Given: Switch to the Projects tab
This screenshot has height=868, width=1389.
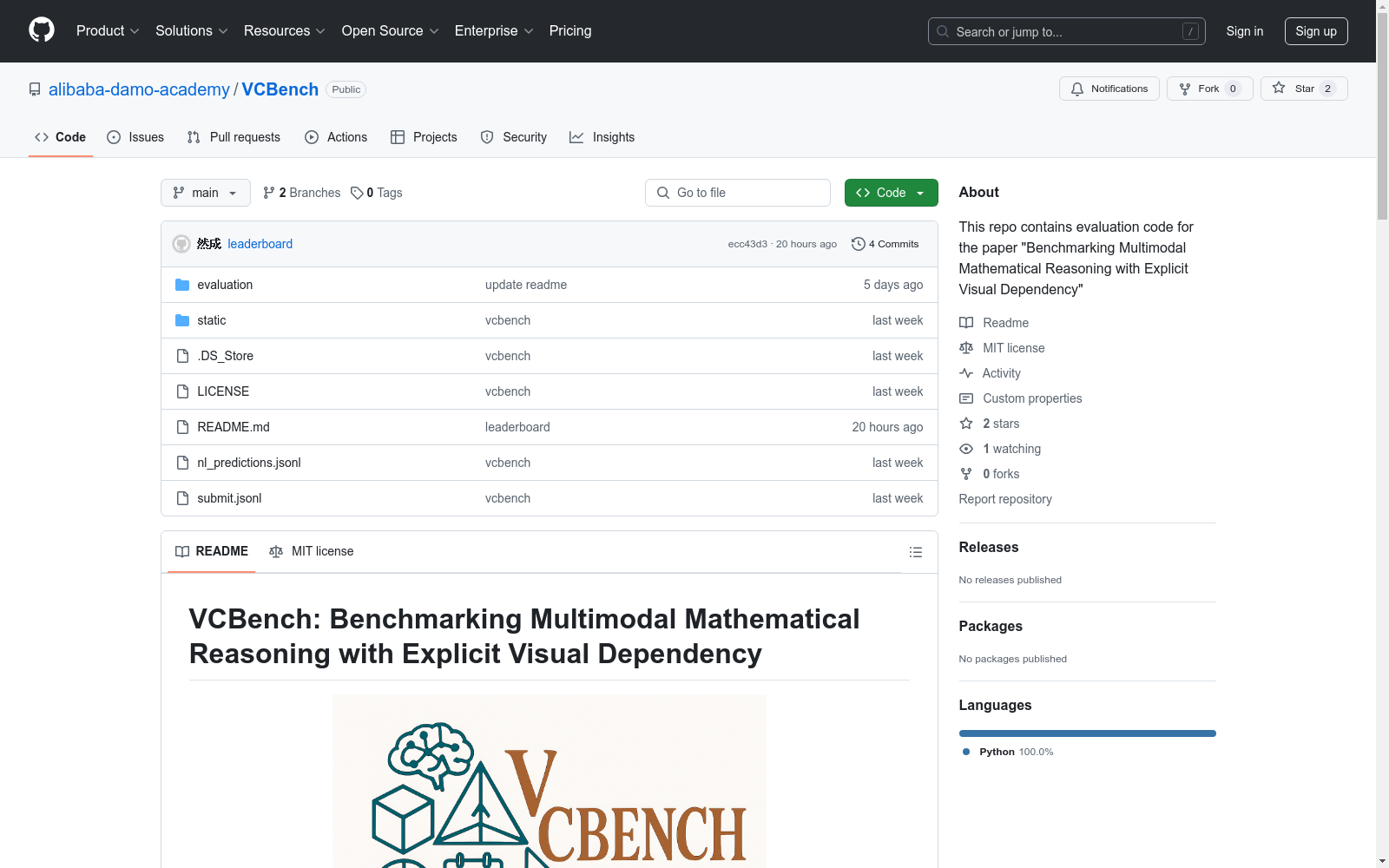Looking at the screenshot, I should pyautogui.click(x=424, y=137).
